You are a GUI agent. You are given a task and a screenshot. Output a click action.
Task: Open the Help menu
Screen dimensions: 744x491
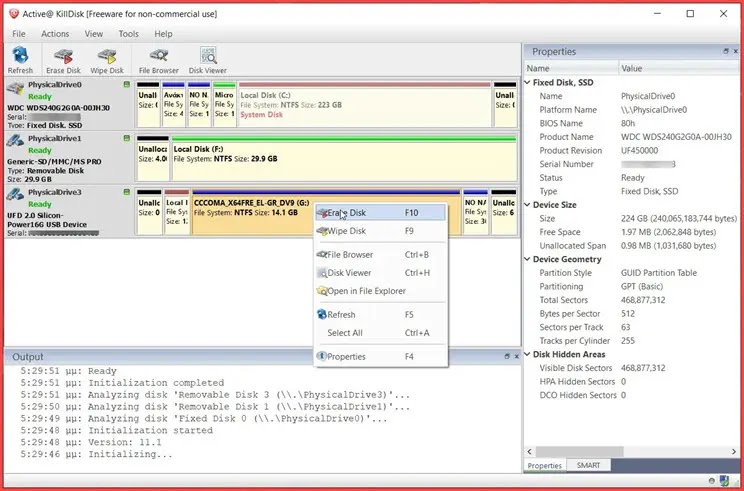tap(163, 34)
